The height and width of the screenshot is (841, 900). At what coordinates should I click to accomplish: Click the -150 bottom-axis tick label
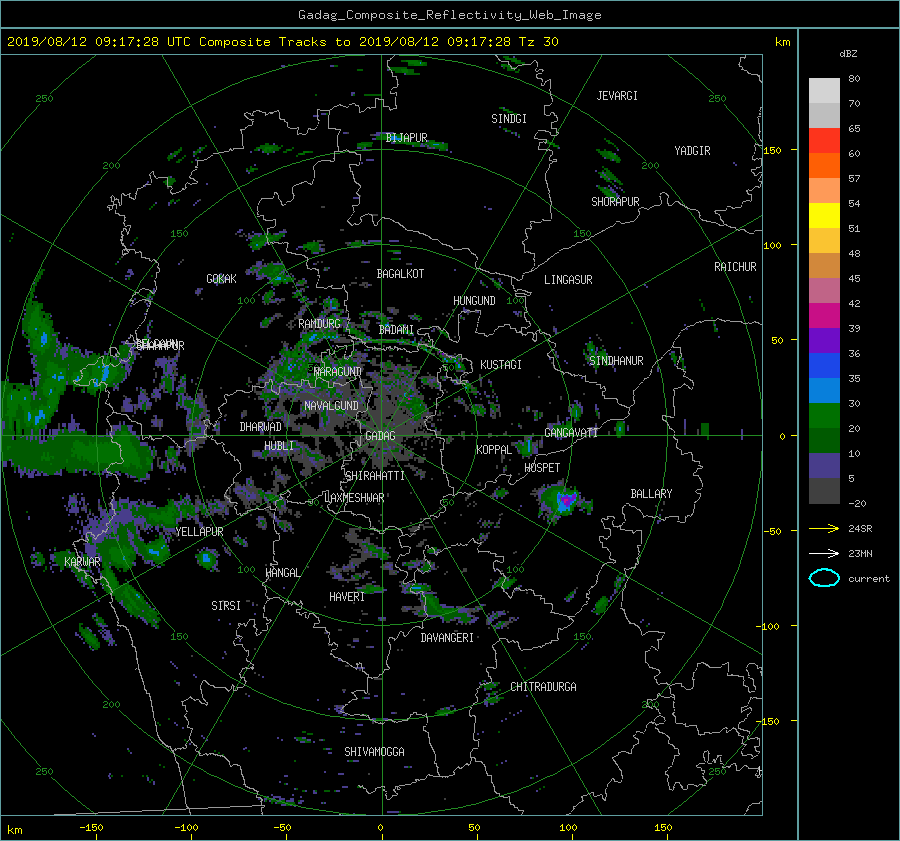[91, 828]
